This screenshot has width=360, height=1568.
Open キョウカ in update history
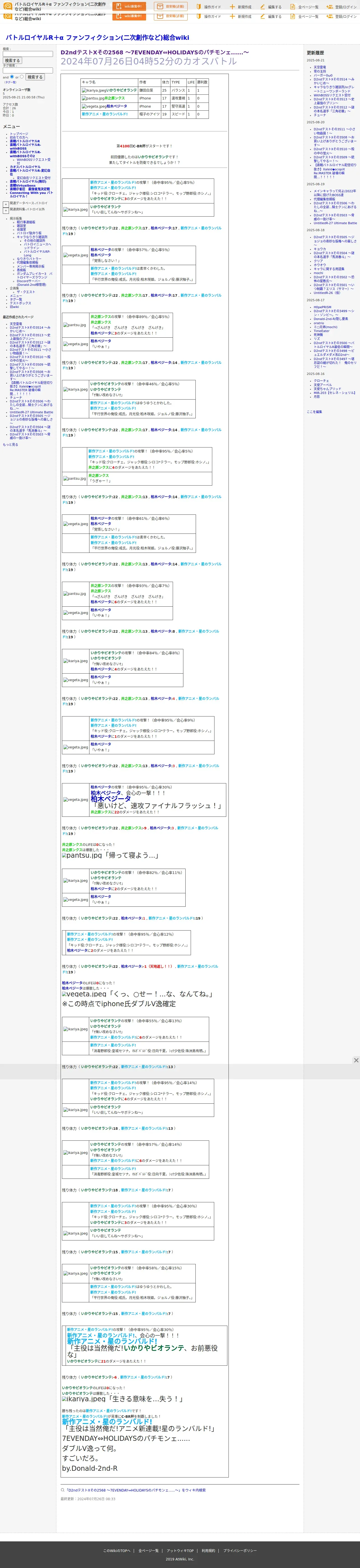coord(320,249)
